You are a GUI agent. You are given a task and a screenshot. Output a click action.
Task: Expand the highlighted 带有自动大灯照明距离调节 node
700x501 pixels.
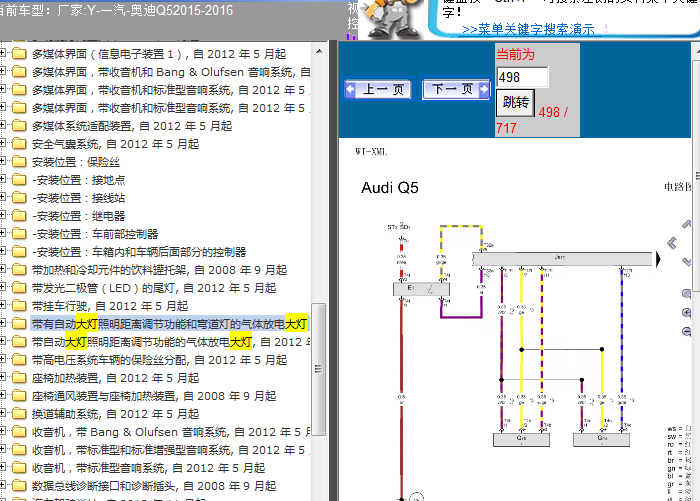2,324
